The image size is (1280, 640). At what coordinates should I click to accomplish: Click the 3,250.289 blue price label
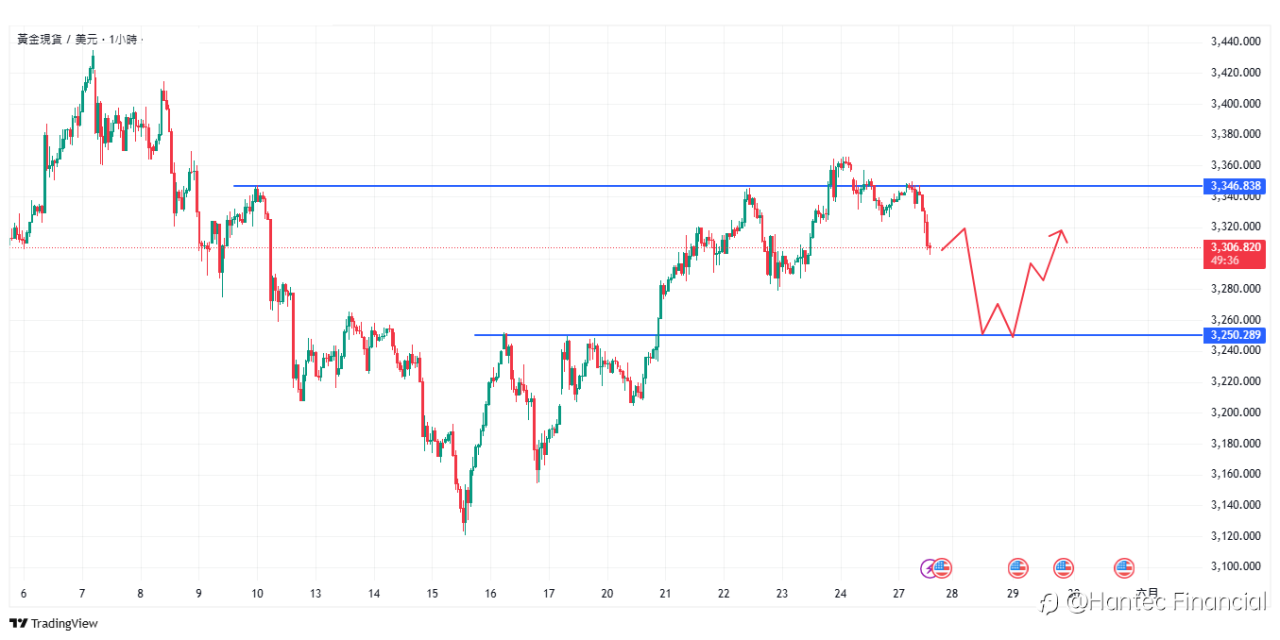point(1236,335)
